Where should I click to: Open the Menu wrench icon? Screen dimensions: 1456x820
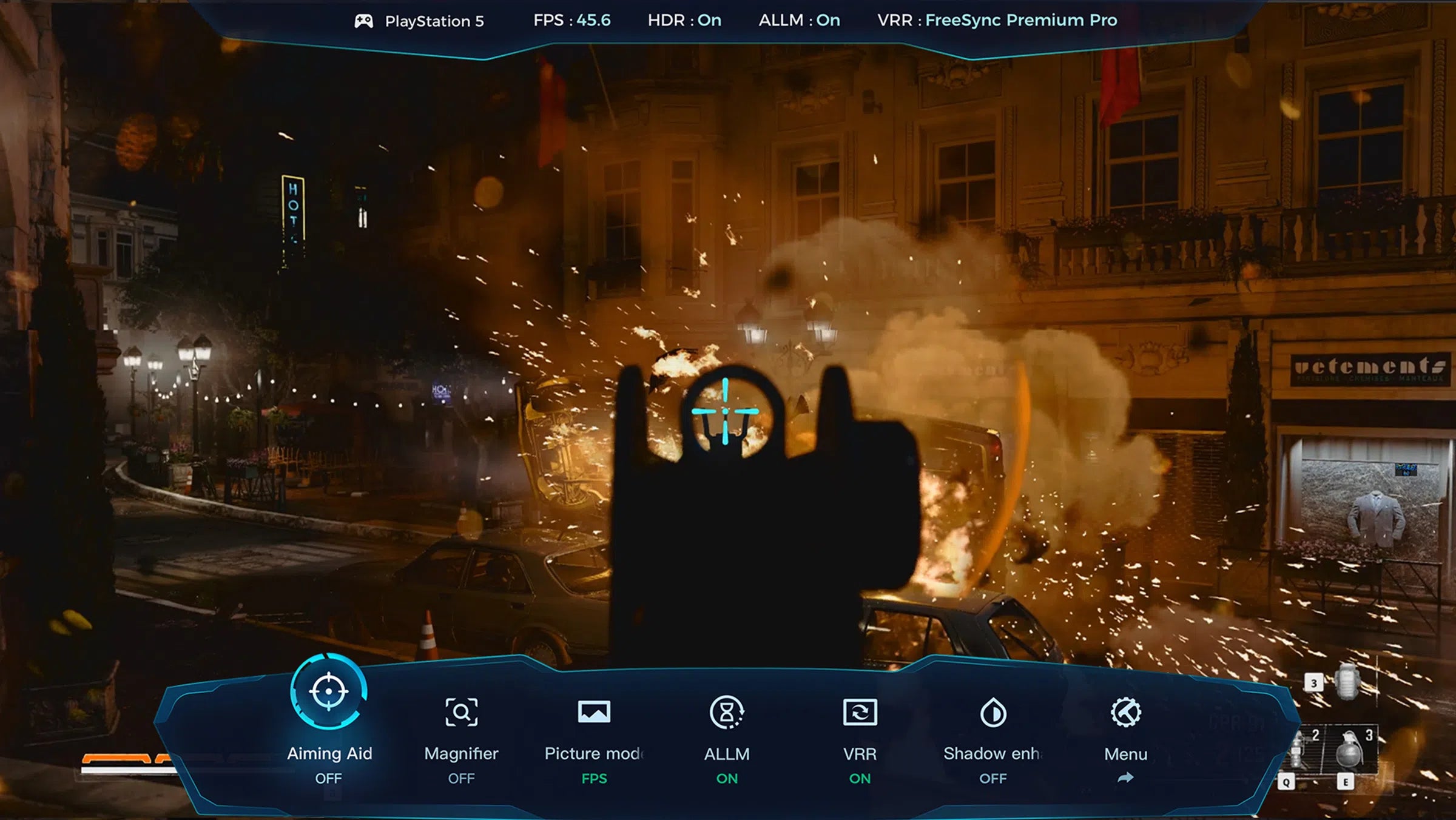(1126, 712)
